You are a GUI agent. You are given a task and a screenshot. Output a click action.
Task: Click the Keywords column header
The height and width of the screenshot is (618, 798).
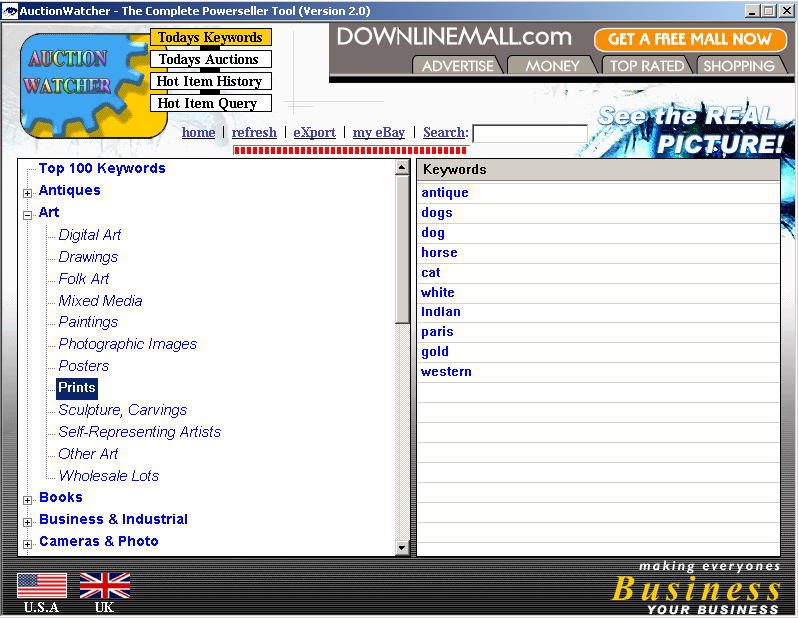tap(598, 170)
